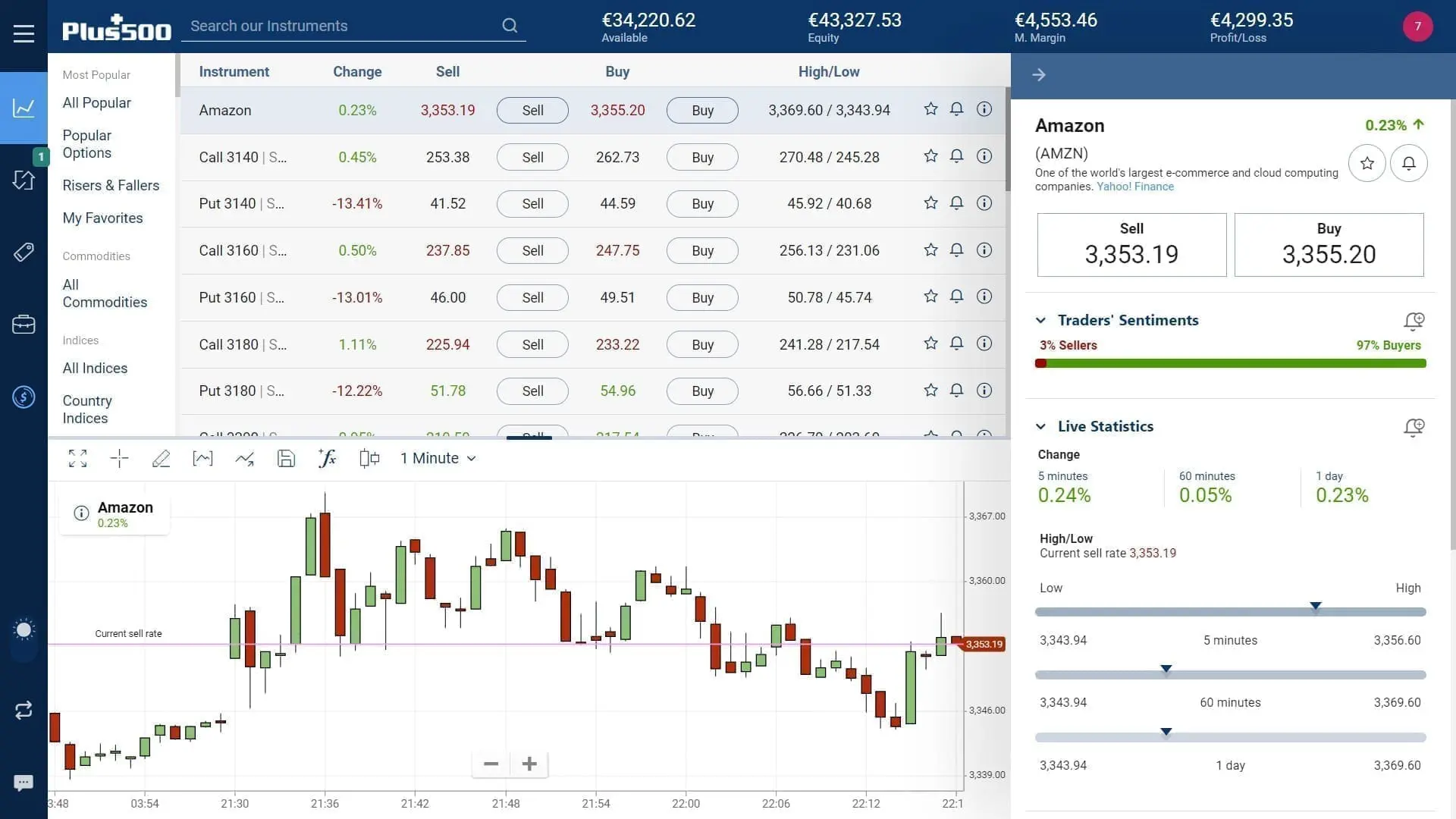
Task: Select the candlestick chart style icon
Action: pos(369,458)
